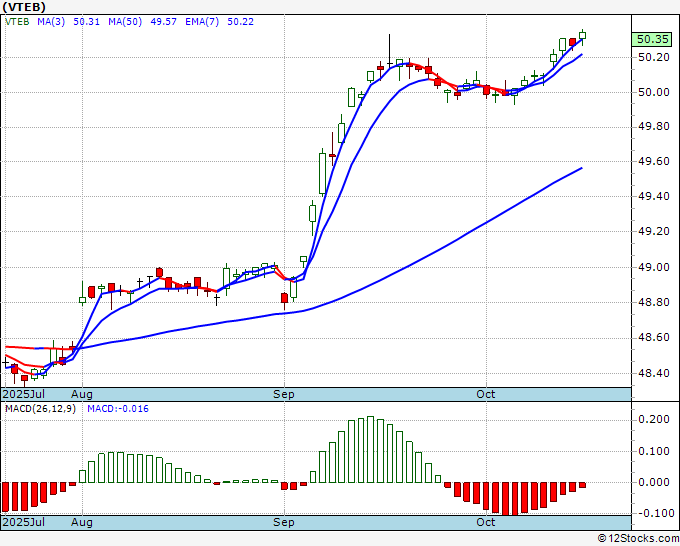680x546 pixels.
Task: Click the current price tag 50.35
Action: (x=653, y=39)
